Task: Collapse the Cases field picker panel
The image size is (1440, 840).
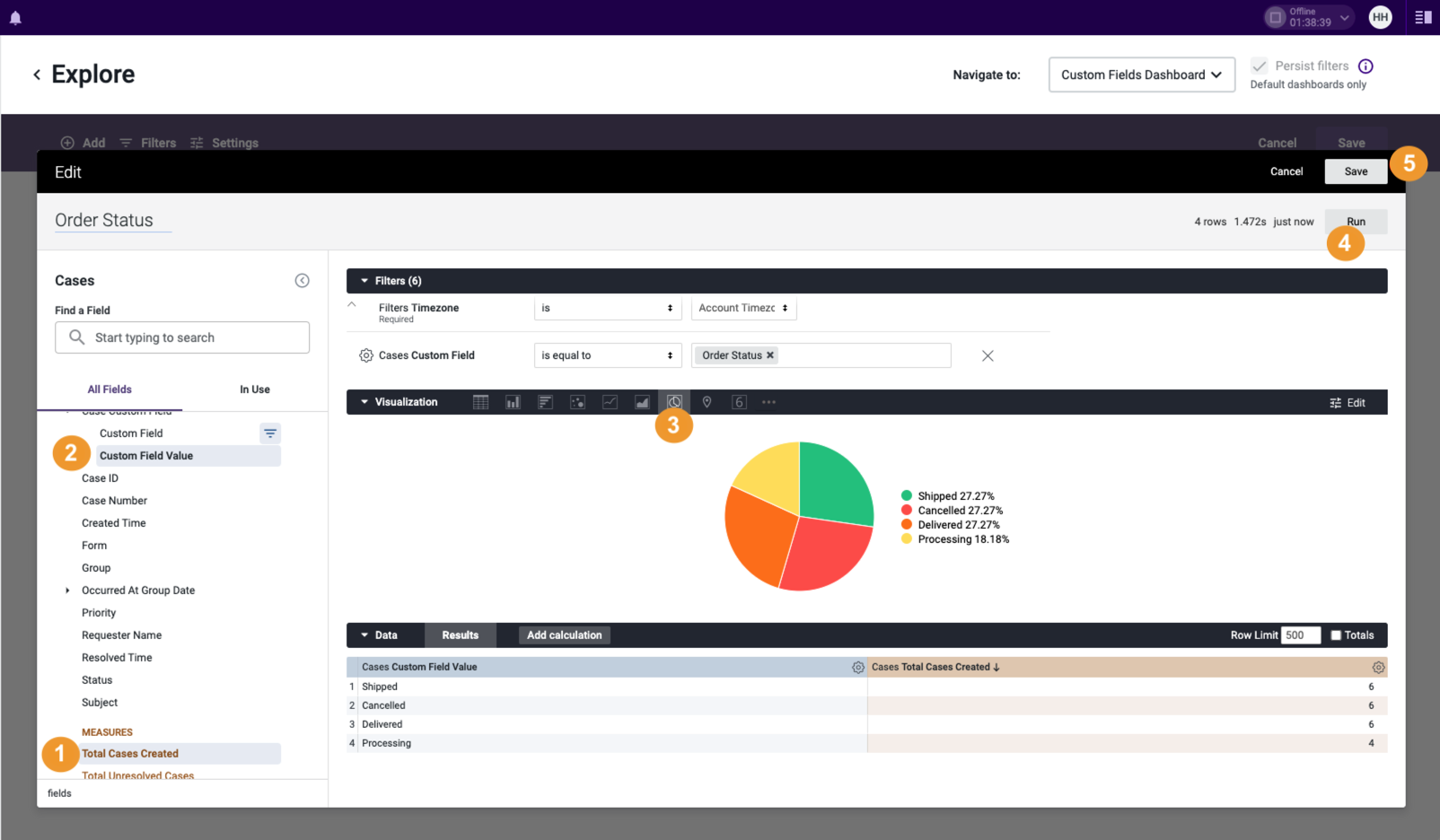Action: coord(303,281)
